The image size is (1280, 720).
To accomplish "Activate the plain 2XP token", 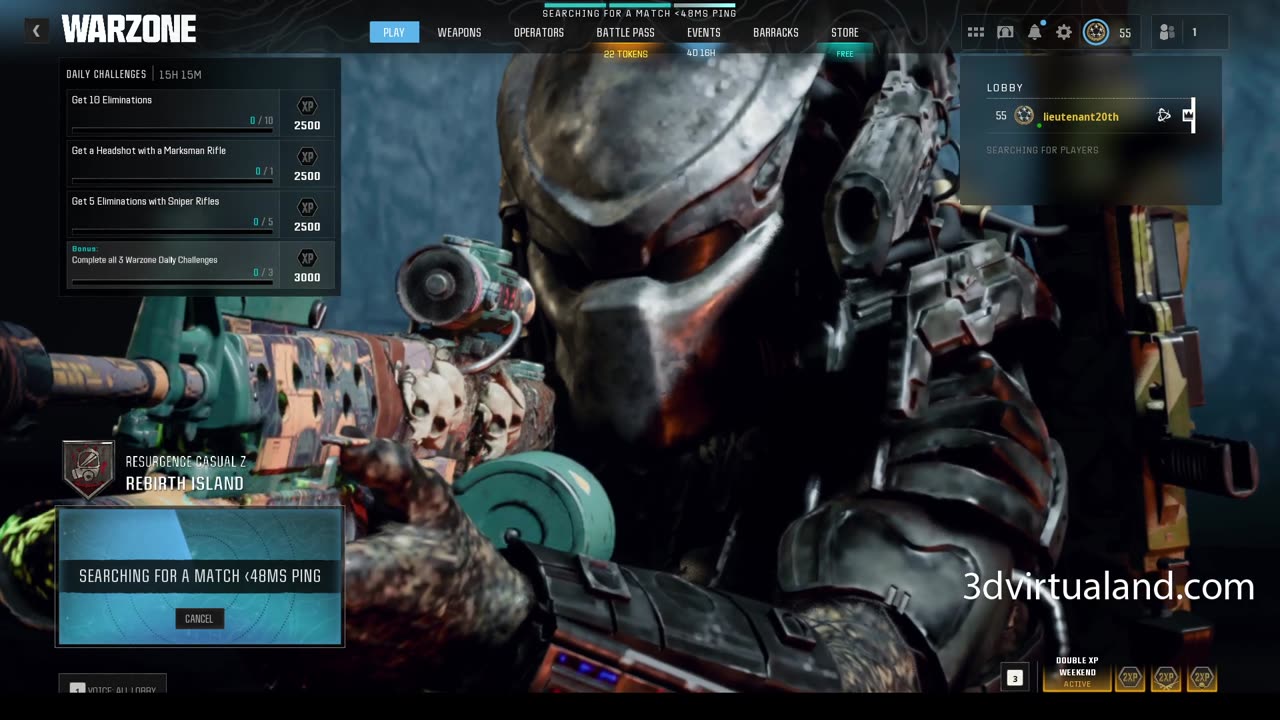I will [x=1130, y=677].
